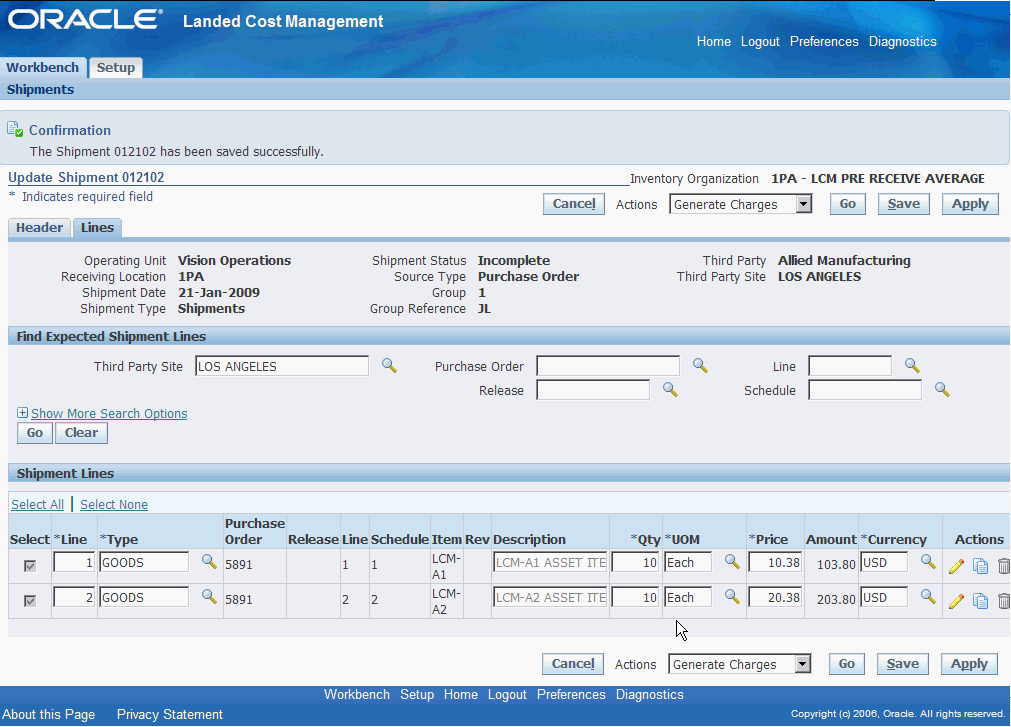The image size is (1011, 727).
Task: Click pencil update icon for line 1
Action: 956,566
